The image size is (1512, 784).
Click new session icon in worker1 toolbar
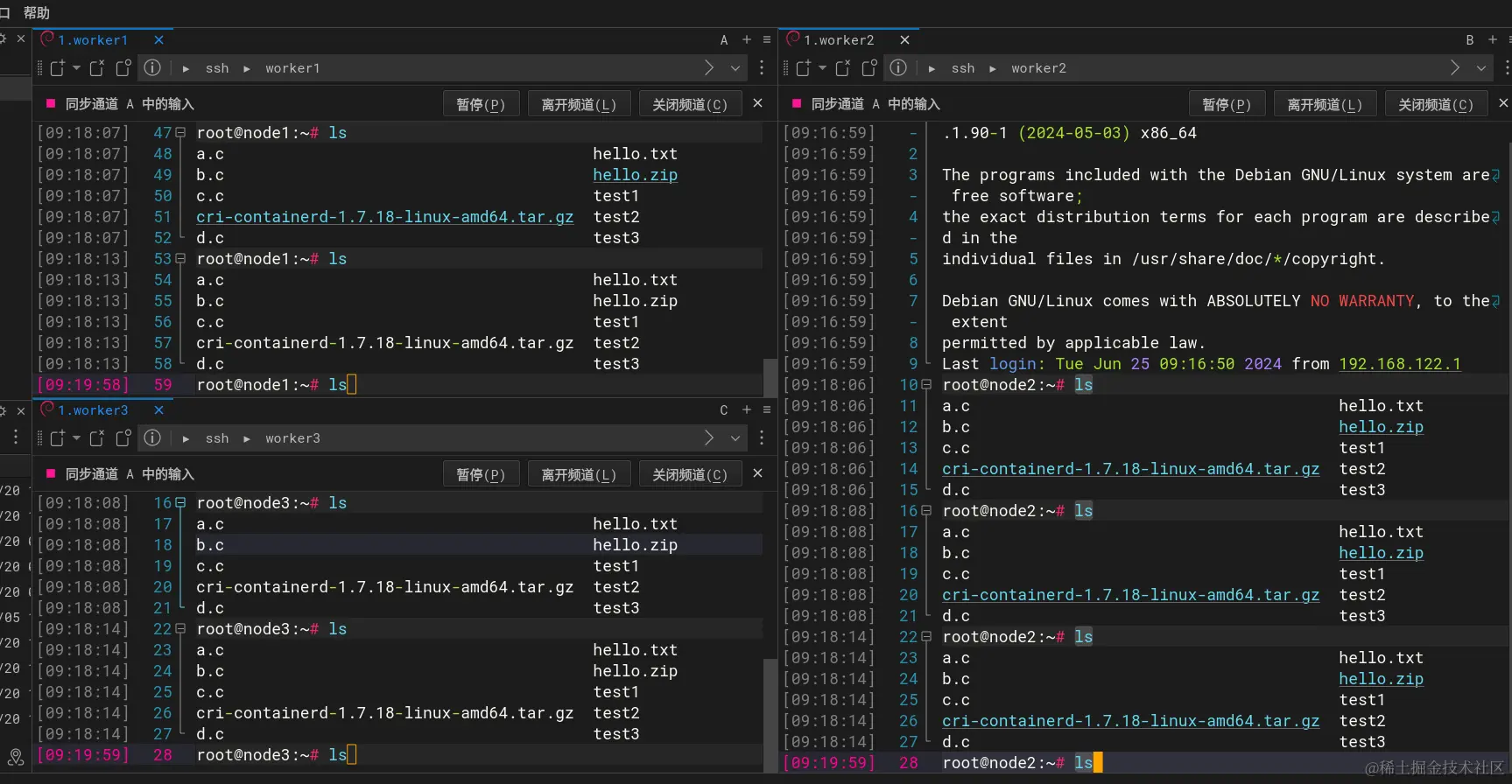pyautogui.click(x=58, y=68)
